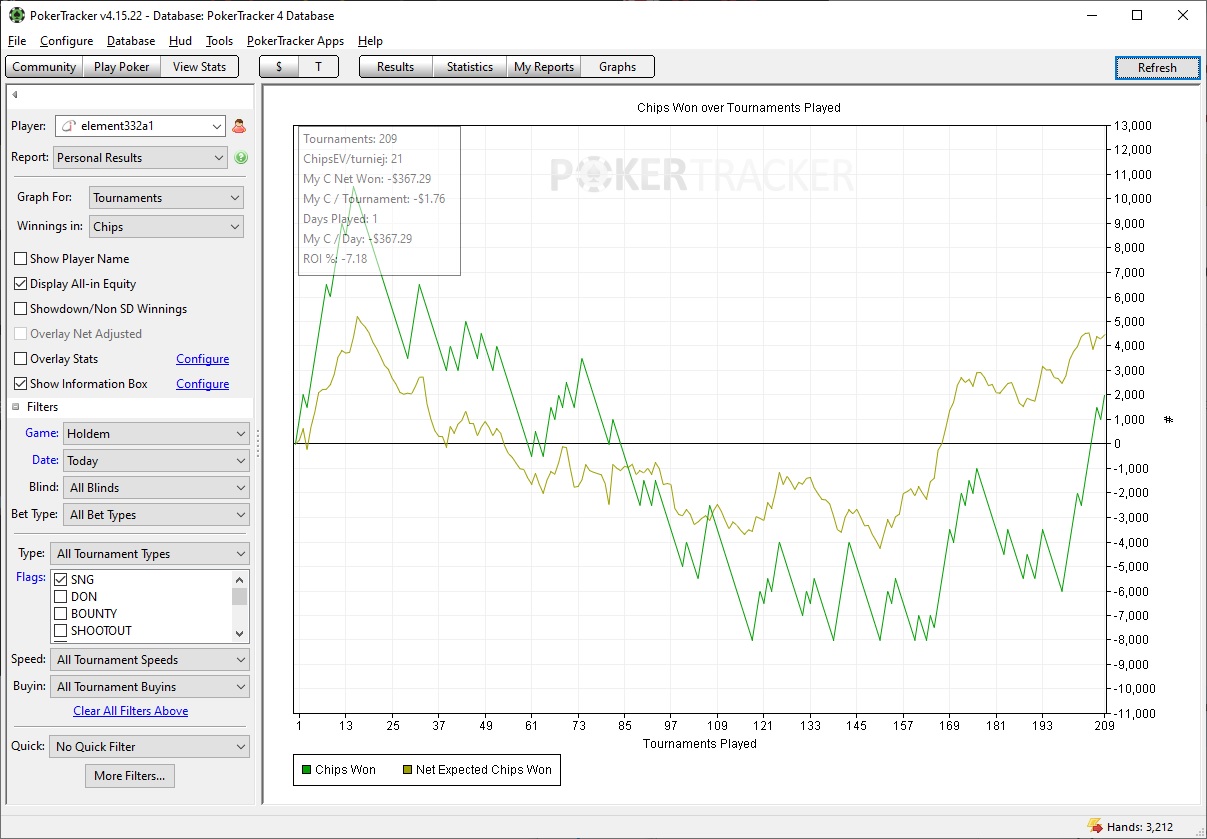Select the View Stats tab
1207x839 pixels.
click(200, 67)
